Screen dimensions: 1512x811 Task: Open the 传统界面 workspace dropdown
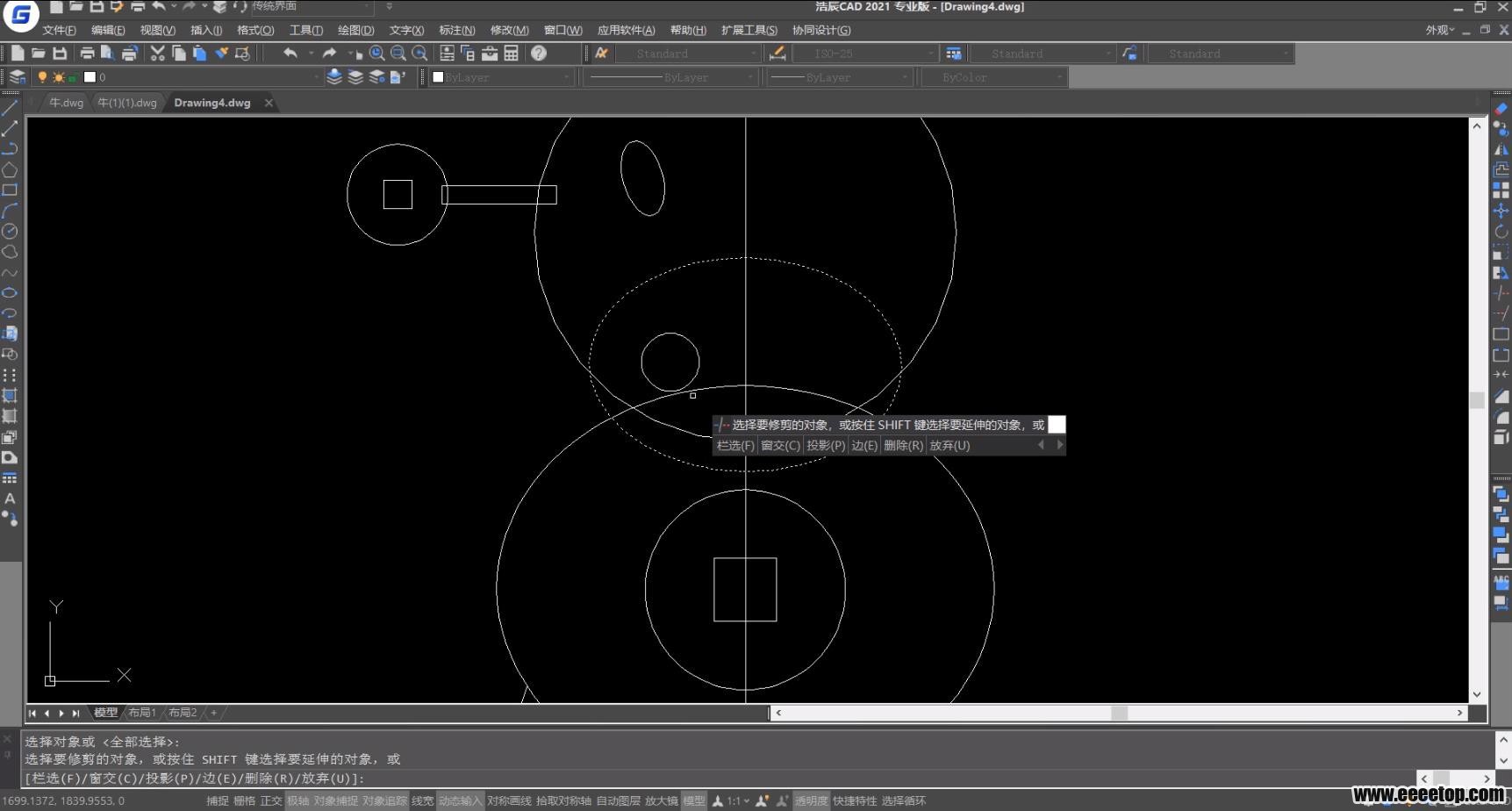coord(312,7)
